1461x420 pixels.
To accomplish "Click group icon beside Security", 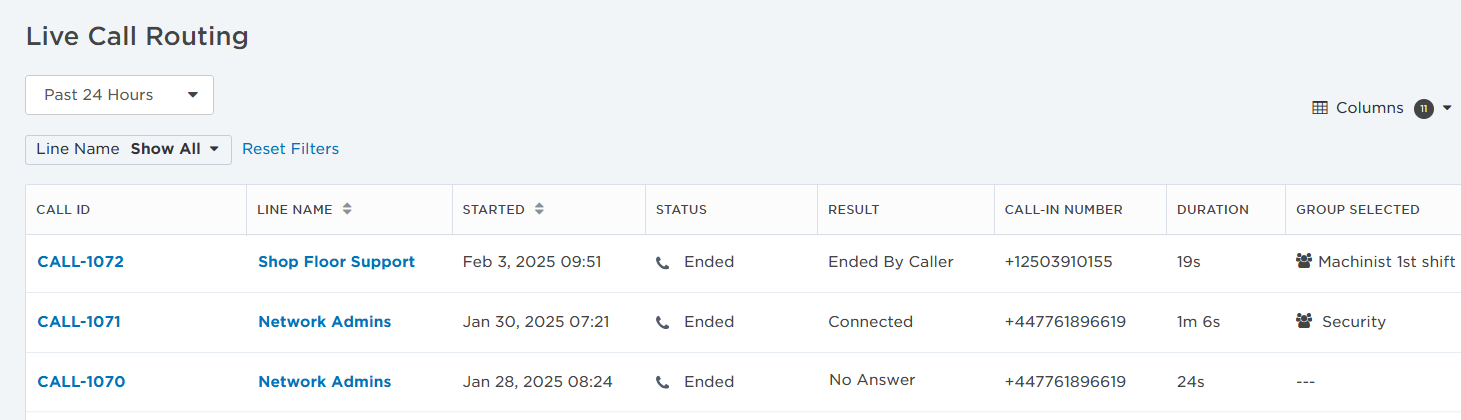I will click(1303, 322).
